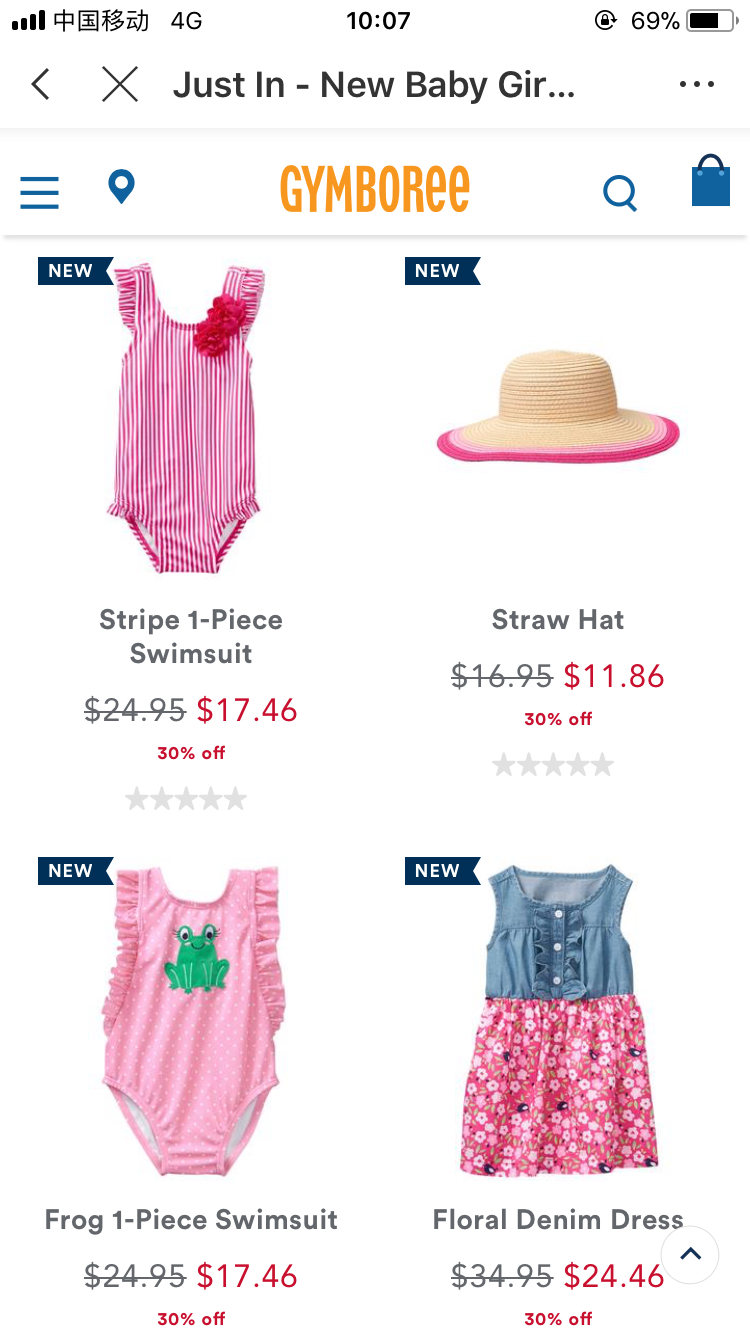750x1334 pixels.
Task: Tap the store locator pin icon
Action: pos(121,187)
